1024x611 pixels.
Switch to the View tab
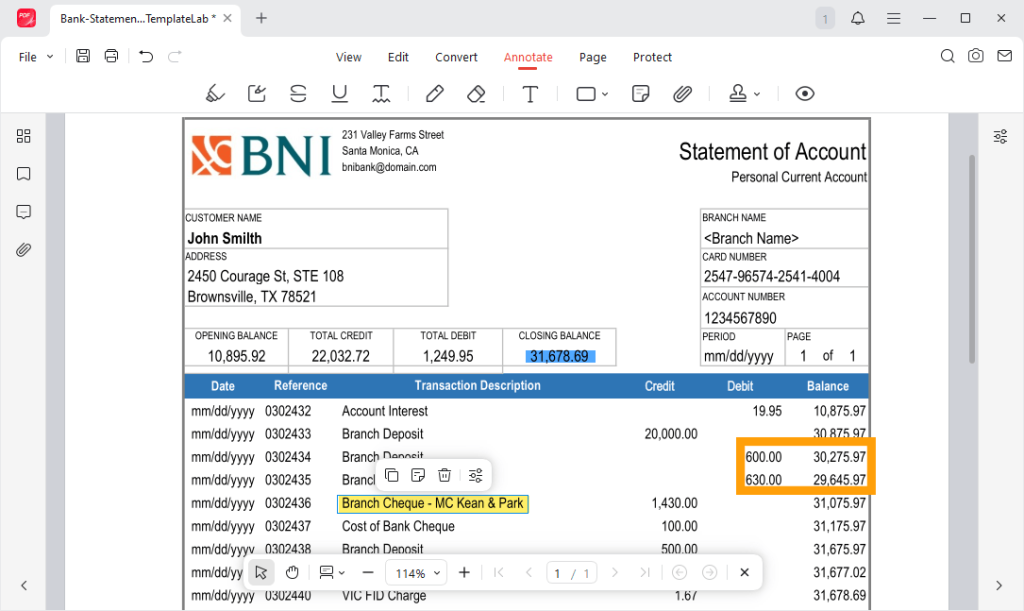349,57
